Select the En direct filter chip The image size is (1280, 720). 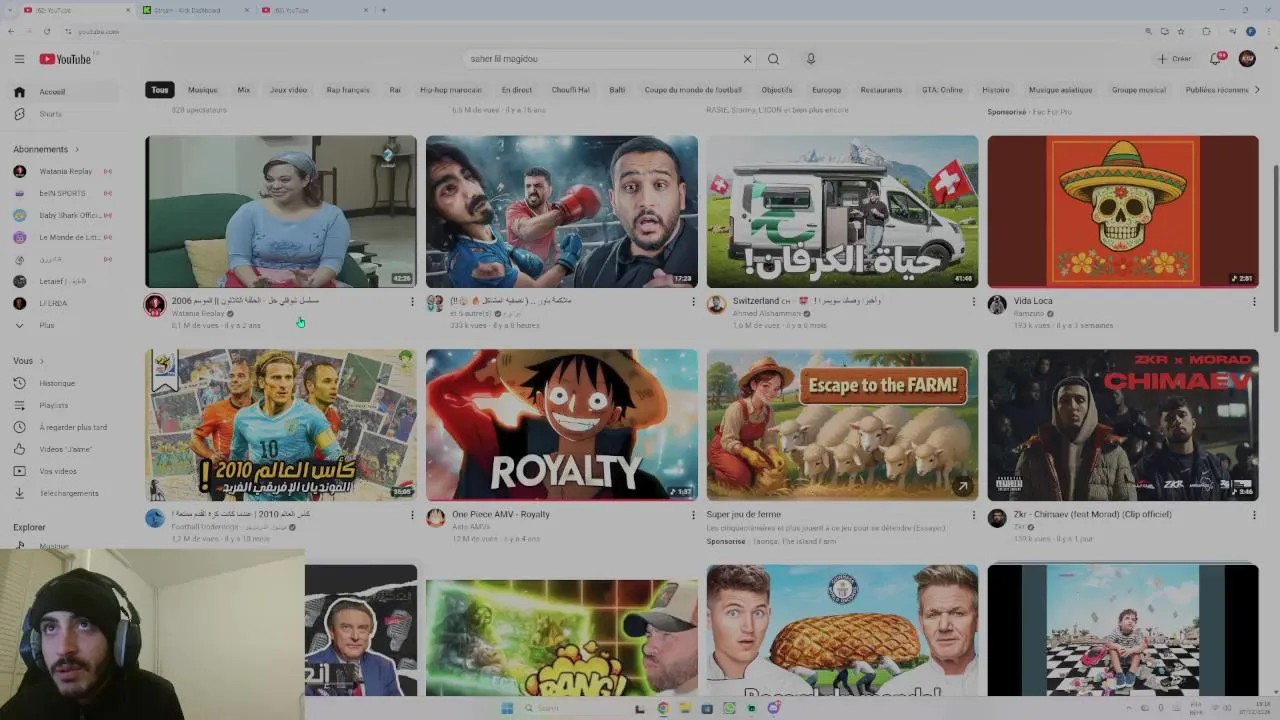517,90
